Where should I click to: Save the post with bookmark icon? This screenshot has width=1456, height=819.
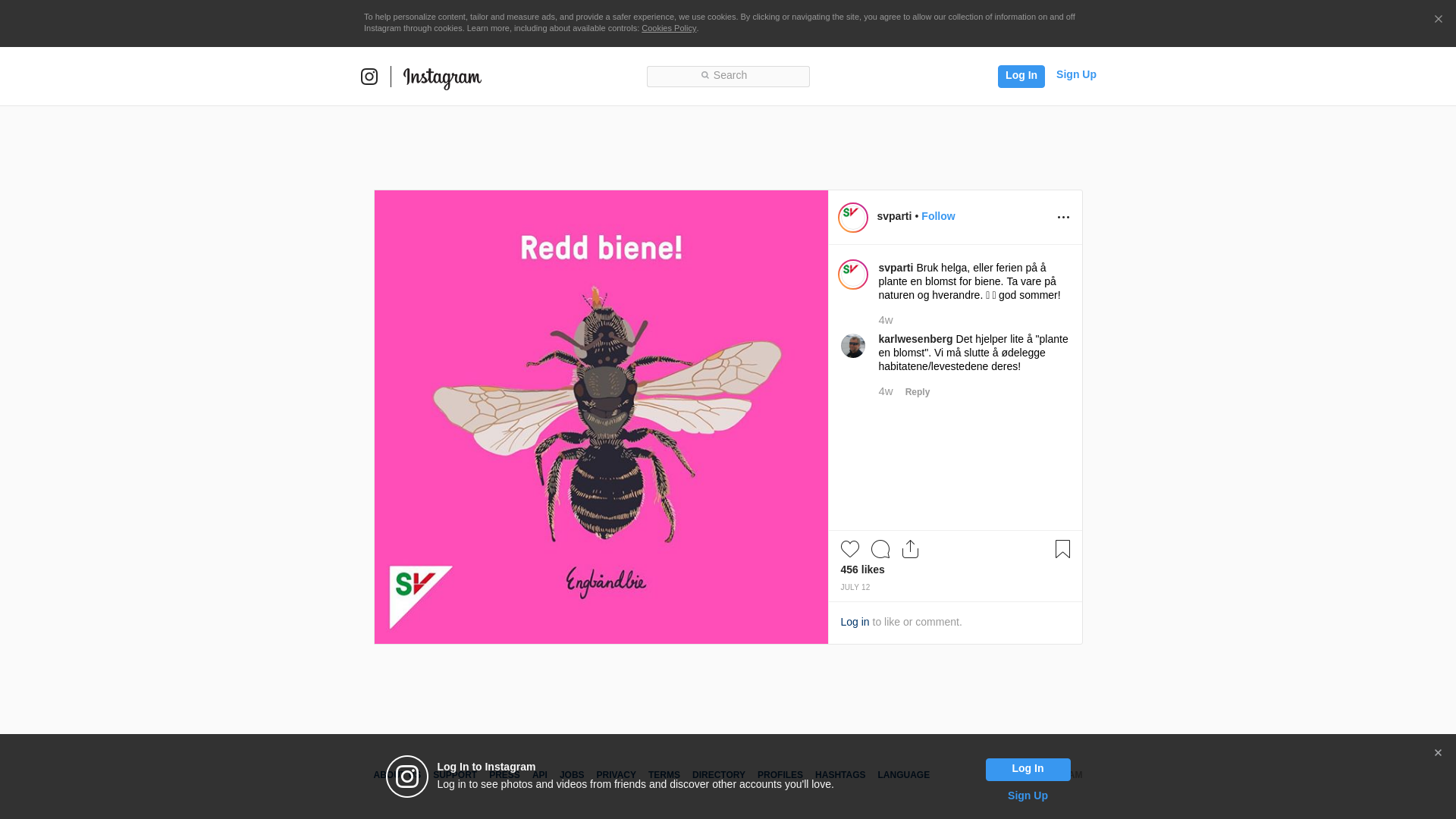tap(1062, 549)
